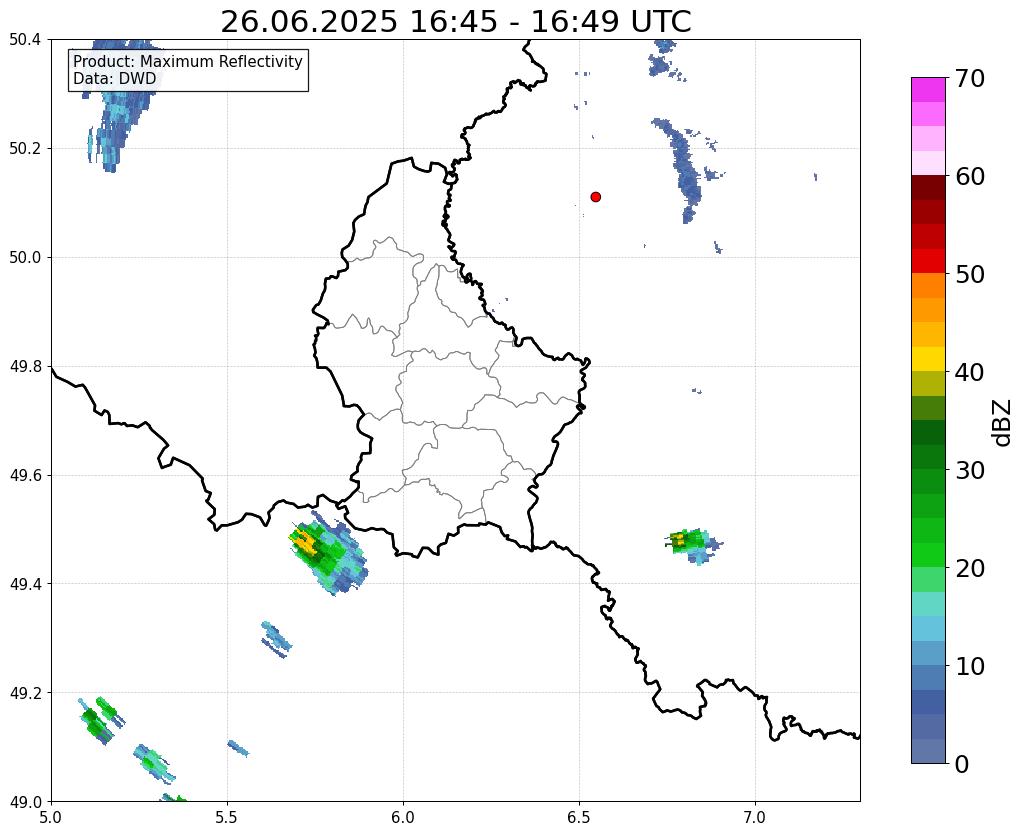Screen dimensions: 1023x834
Task: Click the title '26.06.2025 16:45 - 16:49 UTC'
Action: coord(455,22)
